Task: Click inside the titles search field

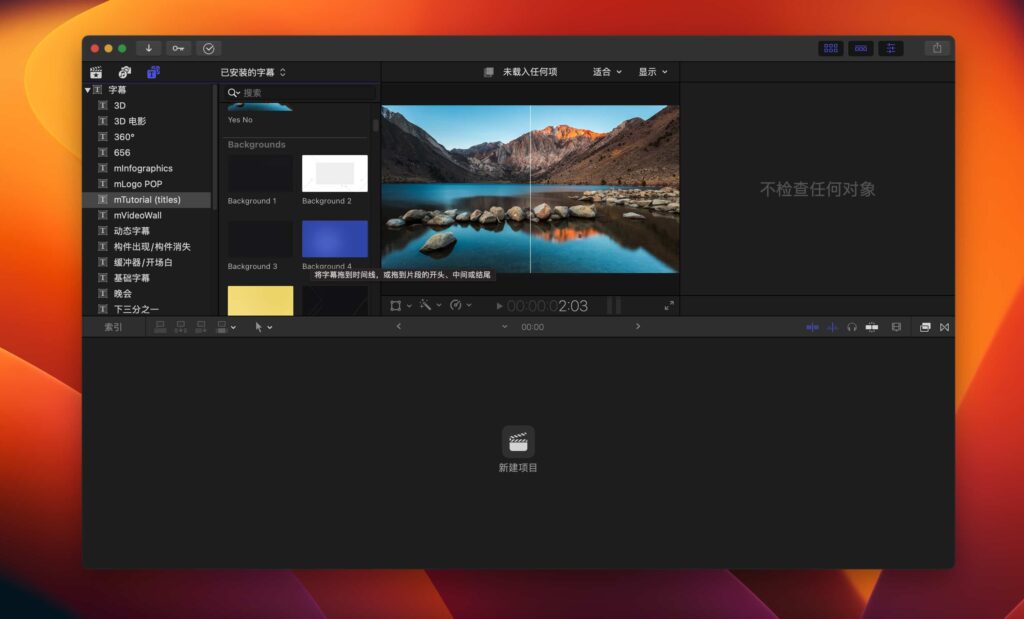Action: (x=295, y=92)
